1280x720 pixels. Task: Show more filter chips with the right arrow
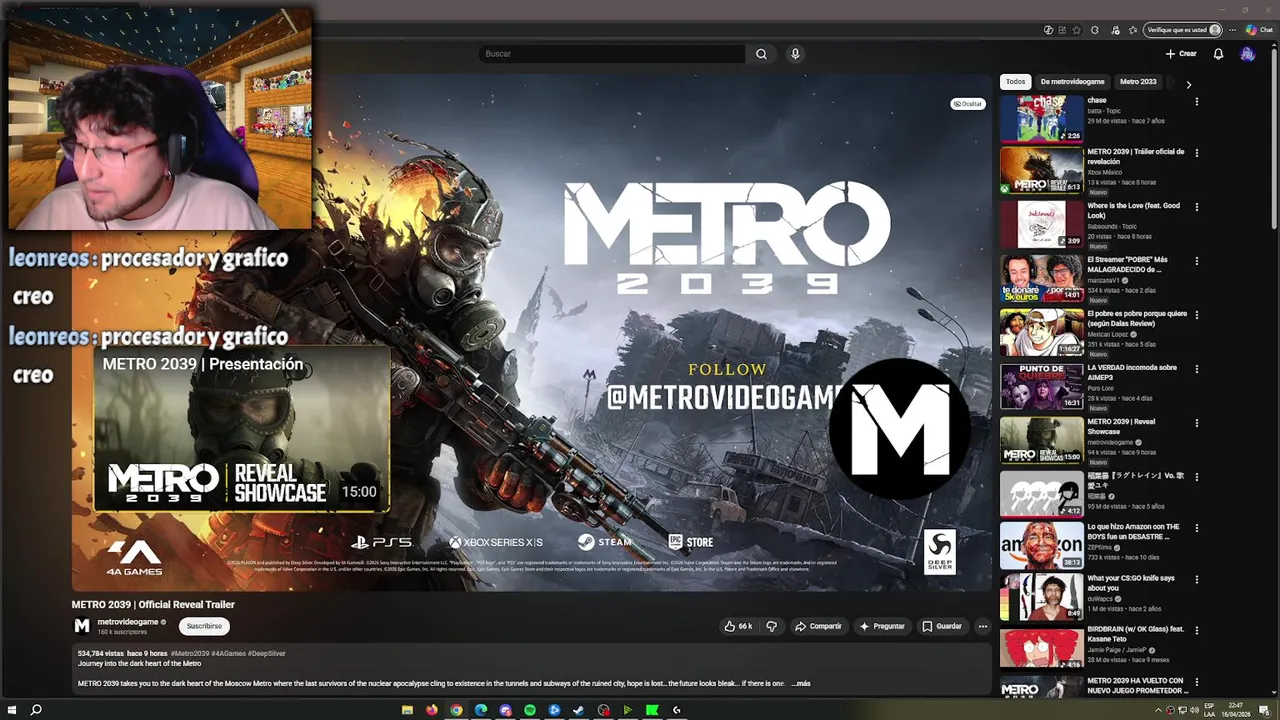tap(1188, 84)
